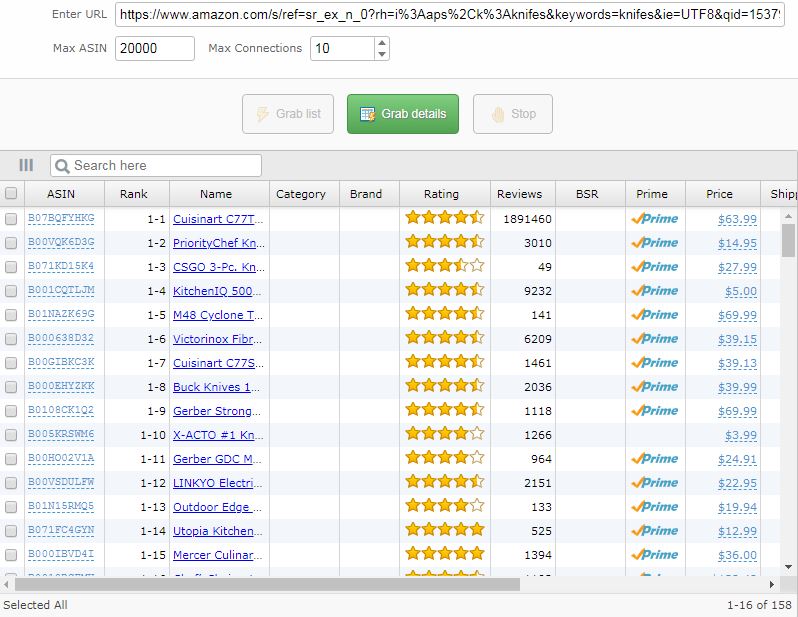This screenshot has height=617, width=798.
Task: Sort table by Reviews column header
Action: [519, 194]
